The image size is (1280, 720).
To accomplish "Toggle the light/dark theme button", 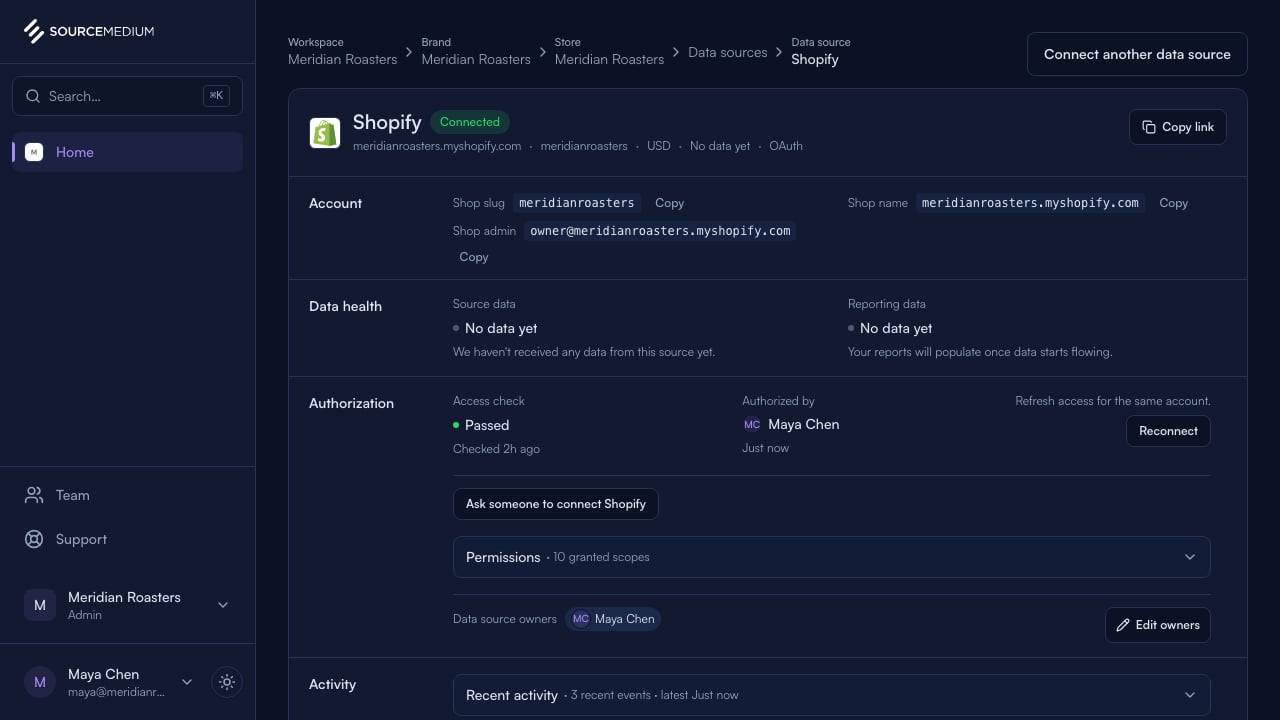I will (227, 682).
